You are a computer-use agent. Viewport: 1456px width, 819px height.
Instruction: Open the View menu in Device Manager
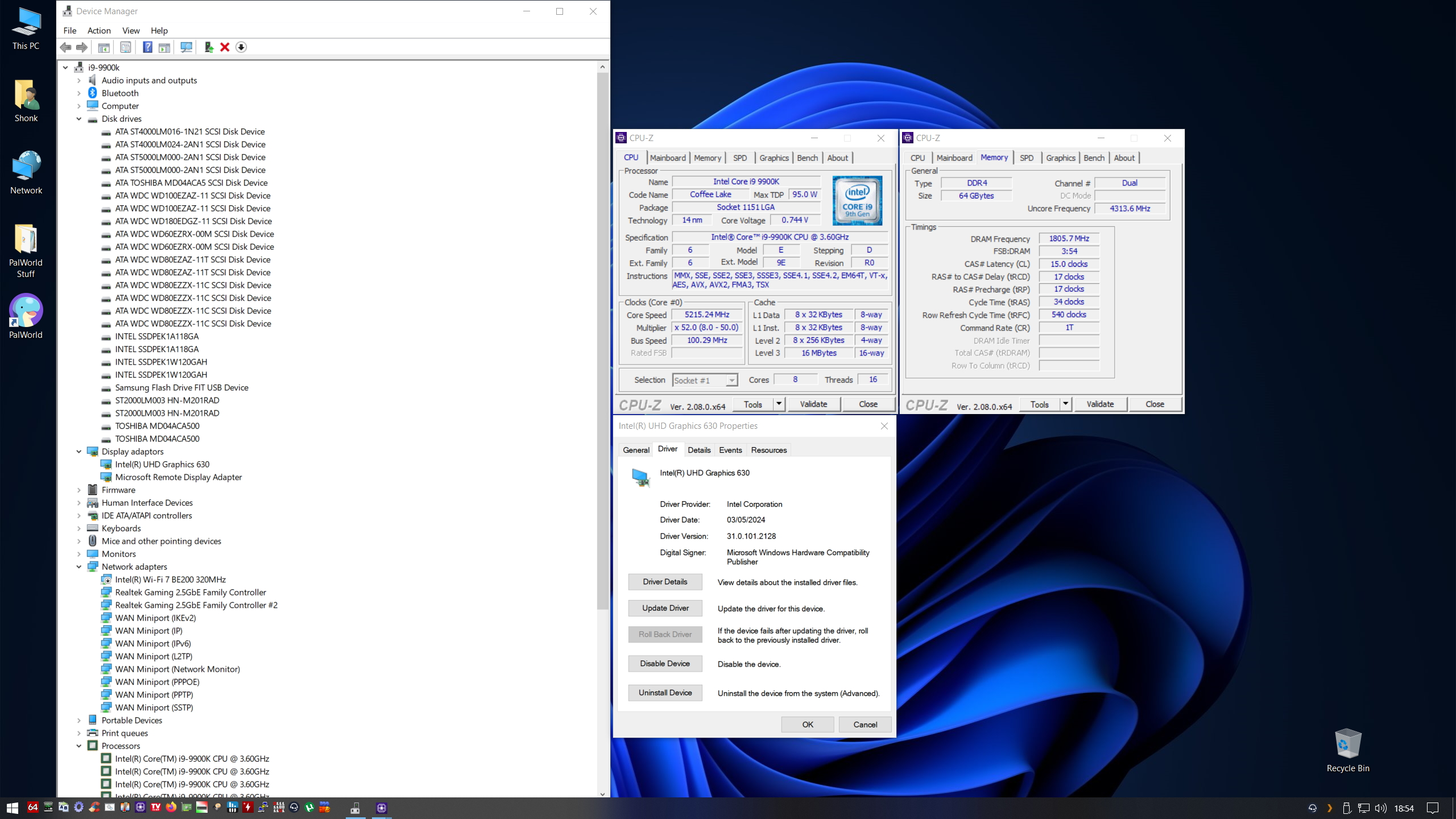pos(131,31)
